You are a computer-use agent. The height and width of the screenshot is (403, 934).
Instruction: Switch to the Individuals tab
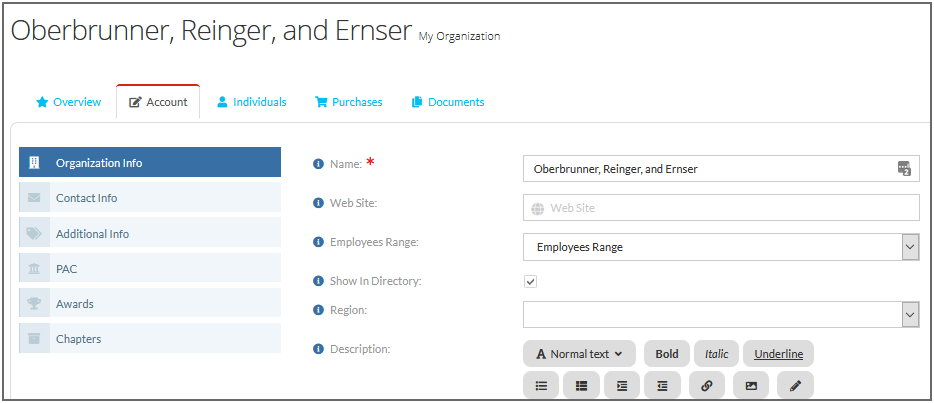point(251,102)
